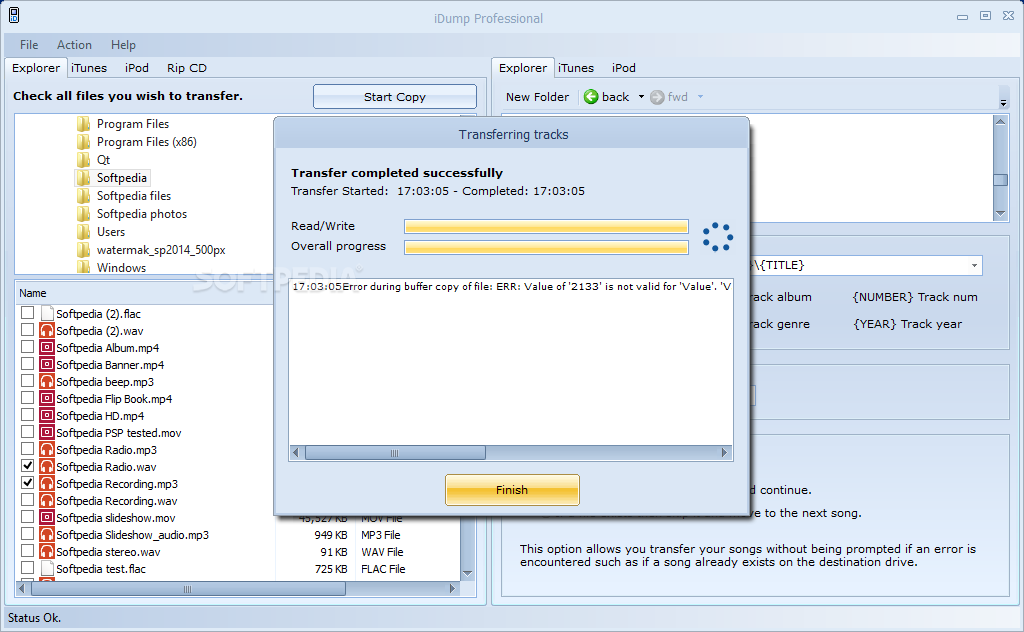Uncheck the Softpedia Recording.mp3 checkbox

point(27,482)
